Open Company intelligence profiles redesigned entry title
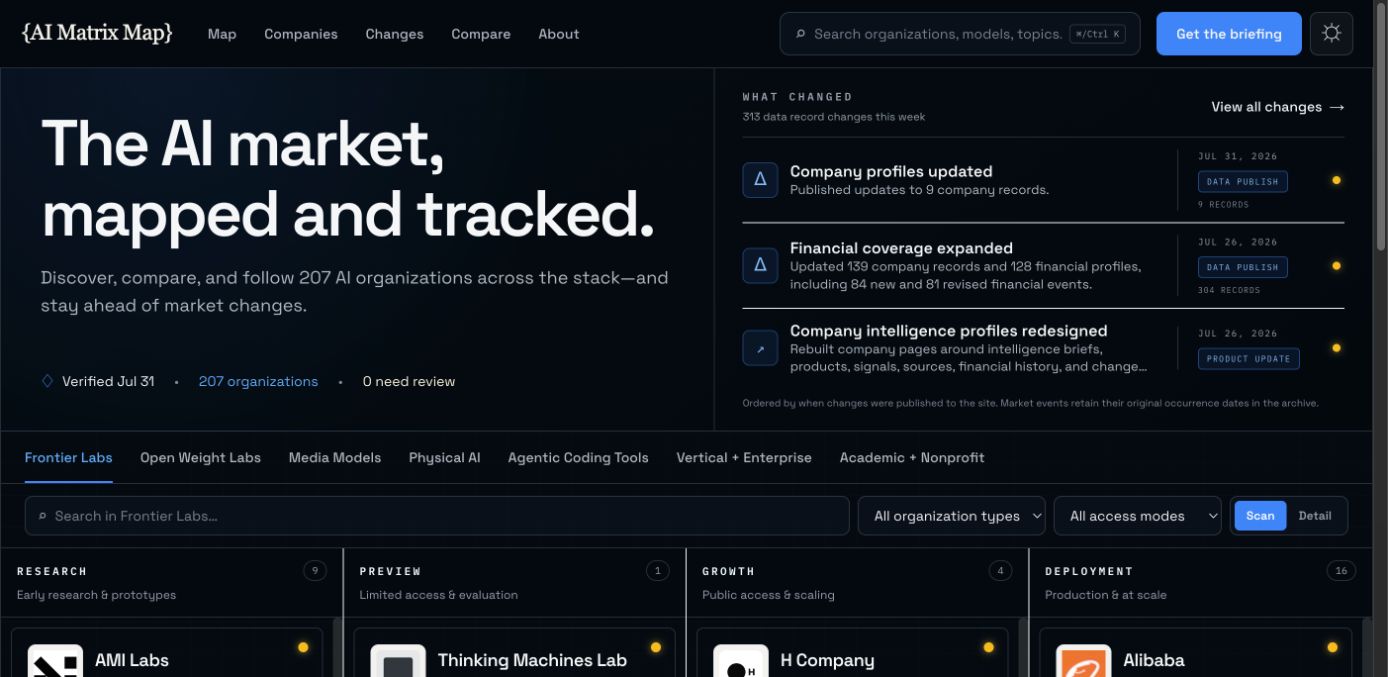This screenshot has height=677, width=1388. point(948,331)
